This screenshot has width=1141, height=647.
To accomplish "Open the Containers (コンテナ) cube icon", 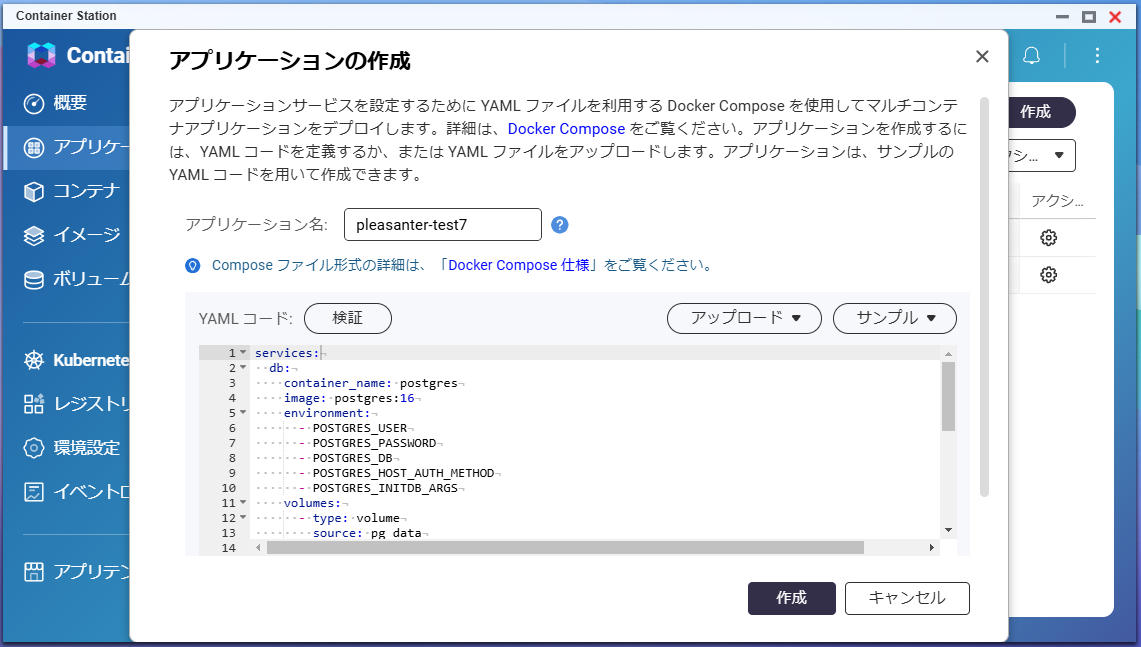I will click(x=33, y=191).
